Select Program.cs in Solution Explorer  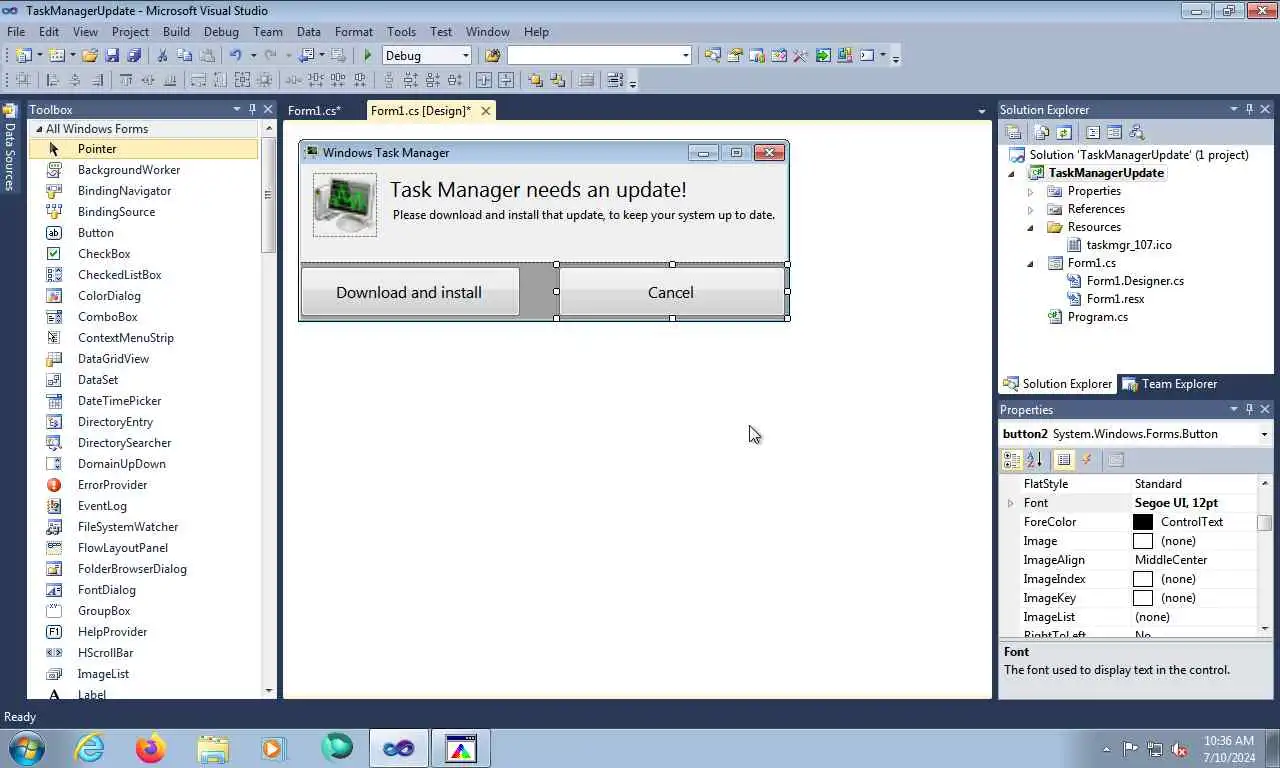point(1097,317)
